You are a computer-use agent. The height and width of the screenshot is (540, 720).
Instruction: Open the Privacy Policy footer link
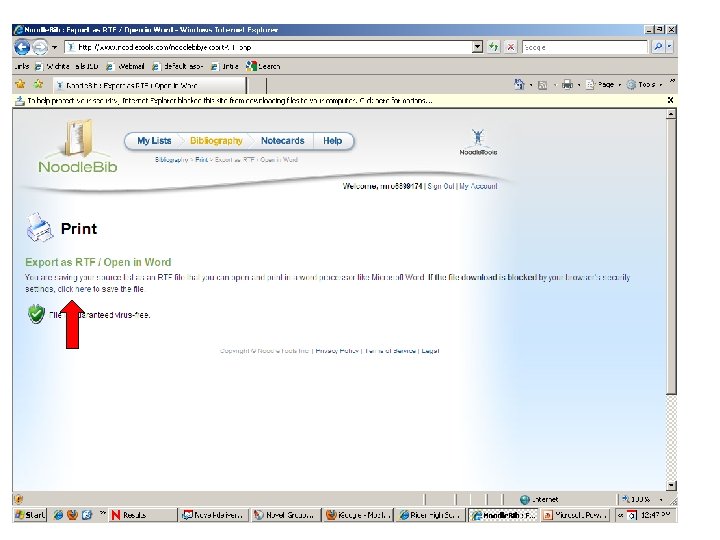coord(337,351)
